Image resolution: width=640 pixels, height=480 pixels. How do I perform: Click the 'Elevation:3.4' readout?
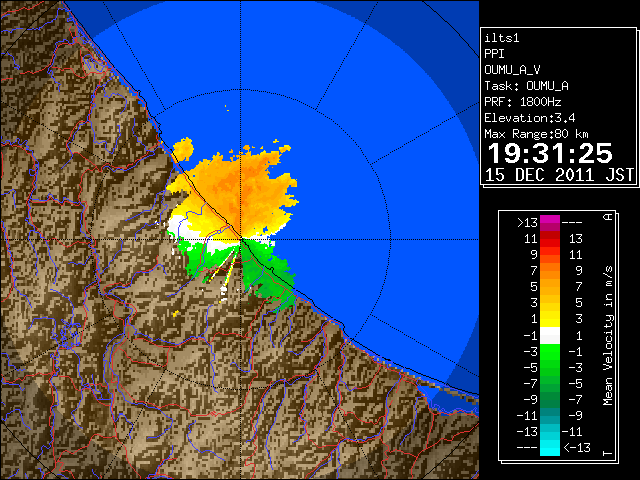point(530,118)
